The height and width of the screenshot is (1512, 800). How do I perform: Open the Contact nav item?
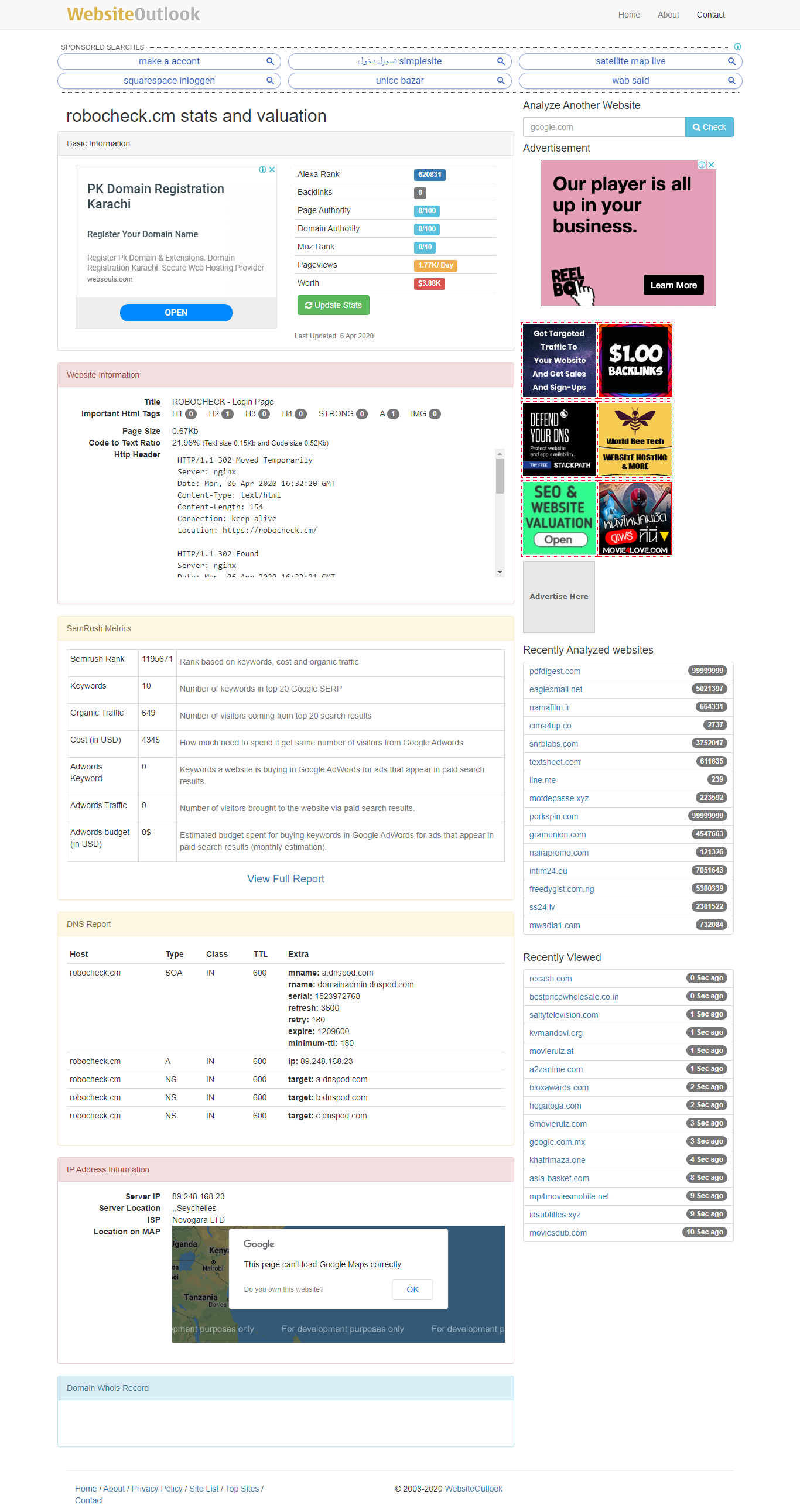pyautogui.click(x=710, y=15)
